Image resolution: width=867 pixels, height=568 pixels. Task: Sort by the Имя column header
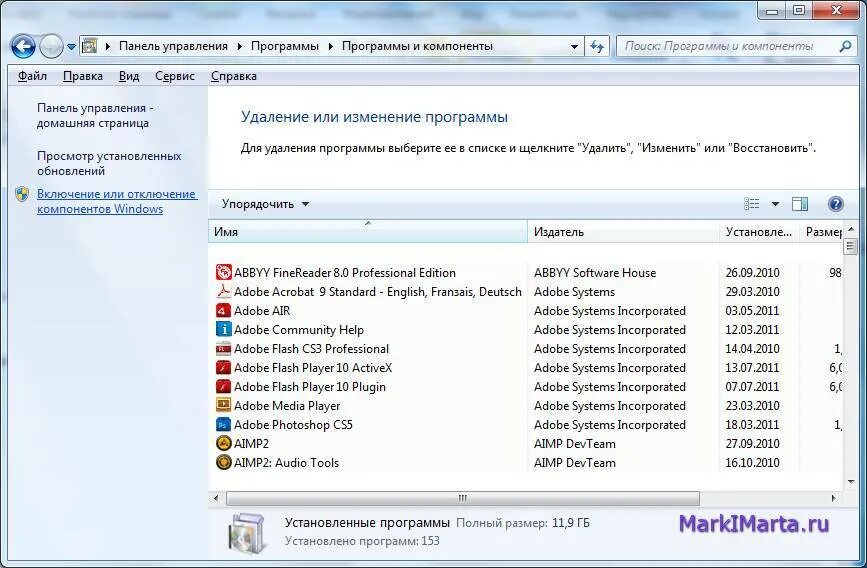point(368,232)
